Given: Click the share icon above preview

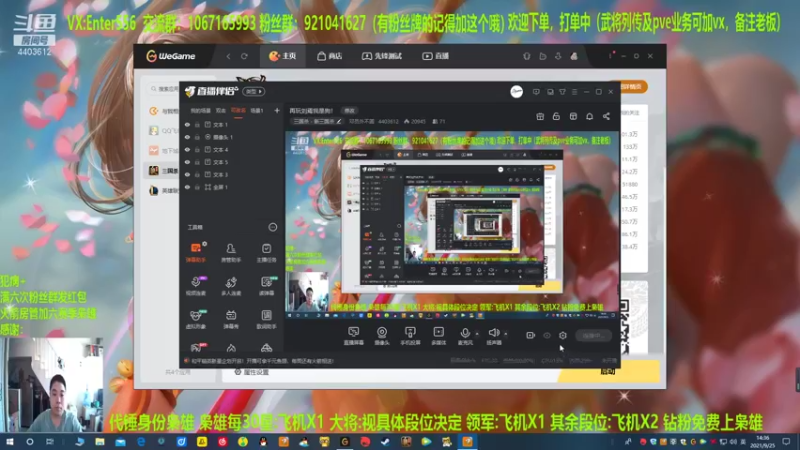Looking at the screenshot, I should [x=606, y=117].
